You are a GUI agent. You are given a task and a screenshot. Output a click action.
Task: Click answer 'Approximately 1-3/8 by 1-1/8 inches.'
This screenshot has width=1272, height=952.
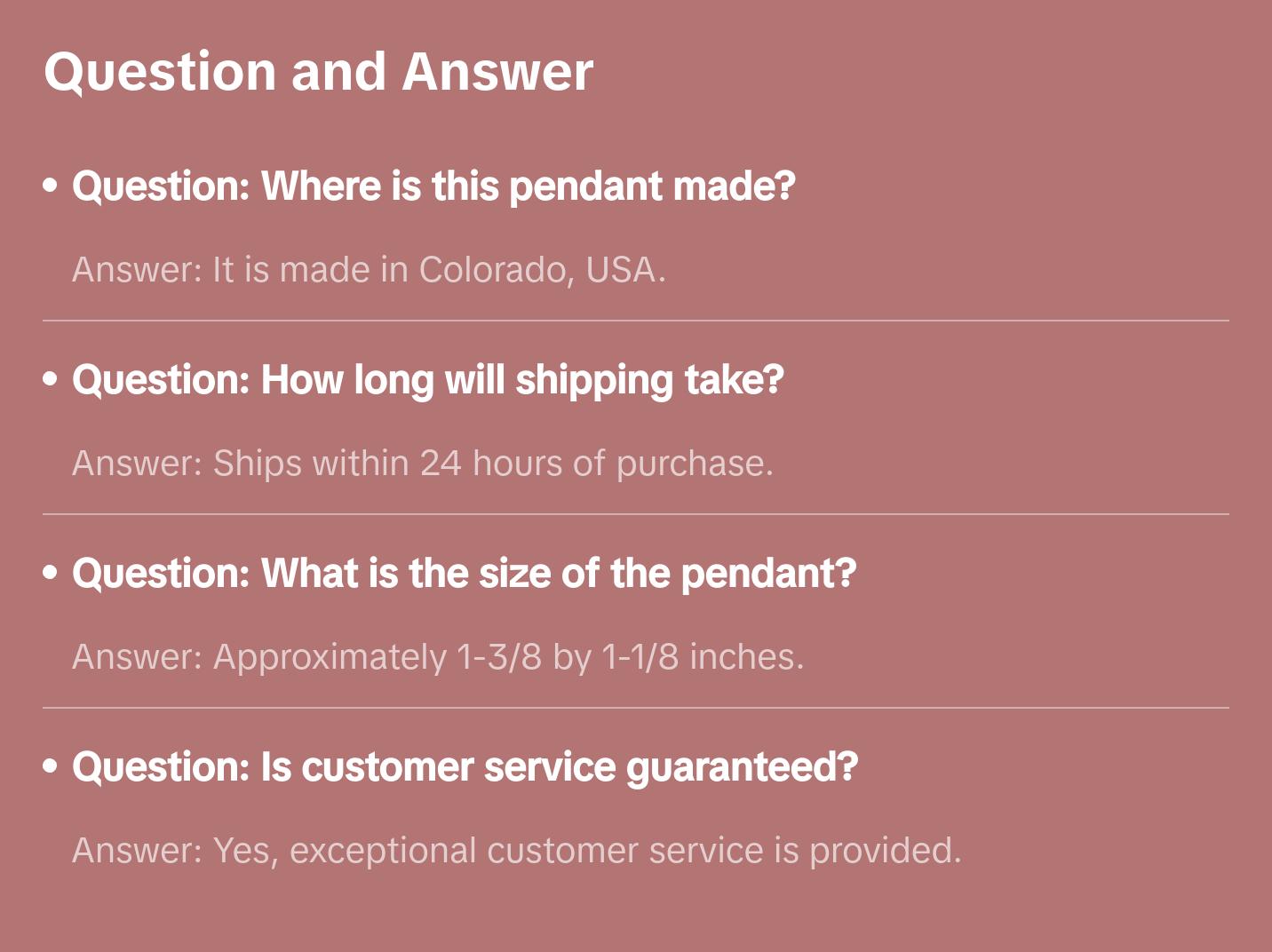click(x=437, y=657)
